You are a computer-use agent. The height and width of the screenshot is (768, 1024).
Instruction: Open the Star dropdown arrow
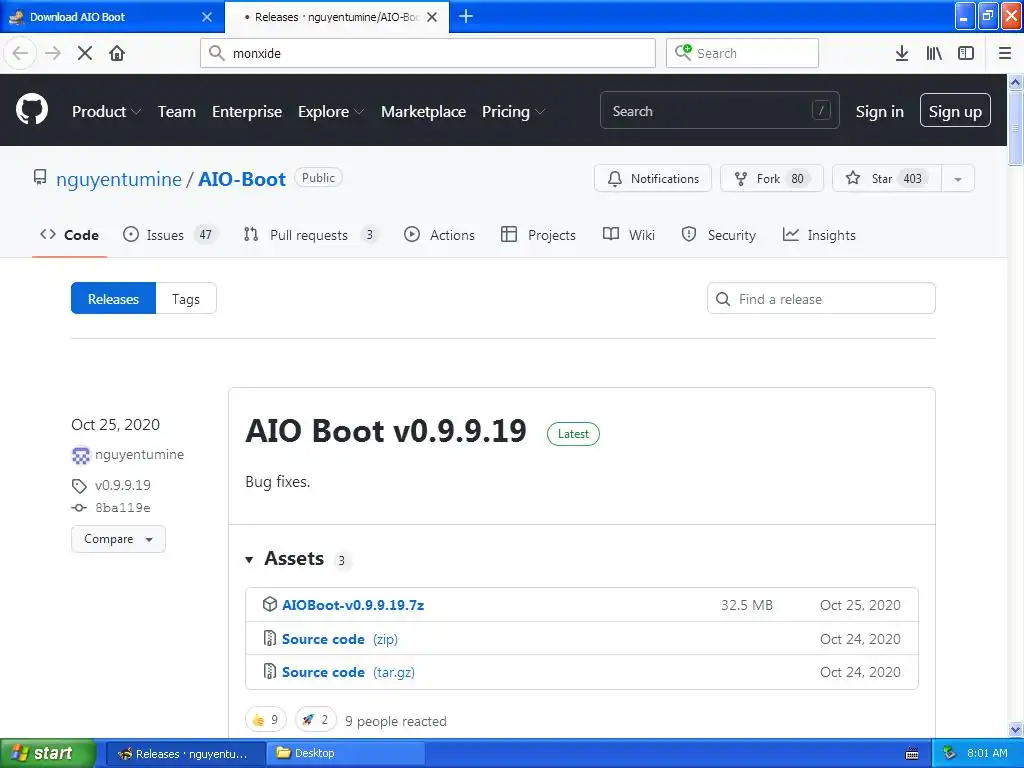tap(958, 179)
